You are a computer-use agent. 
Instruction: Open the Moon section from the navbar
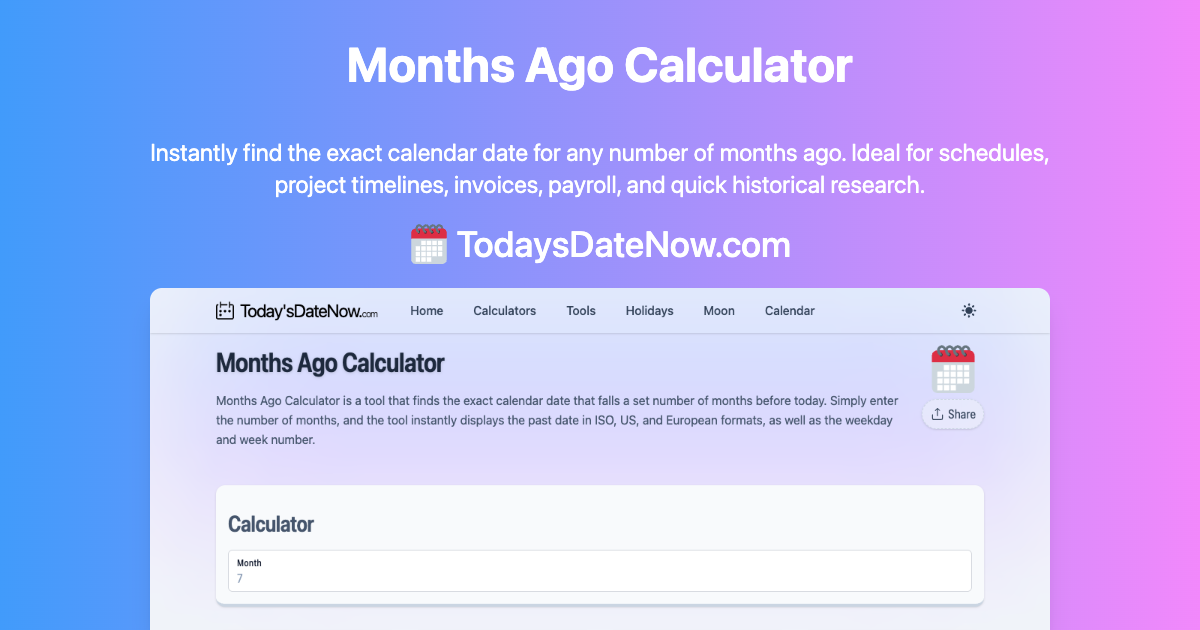(x=718, y=310)
